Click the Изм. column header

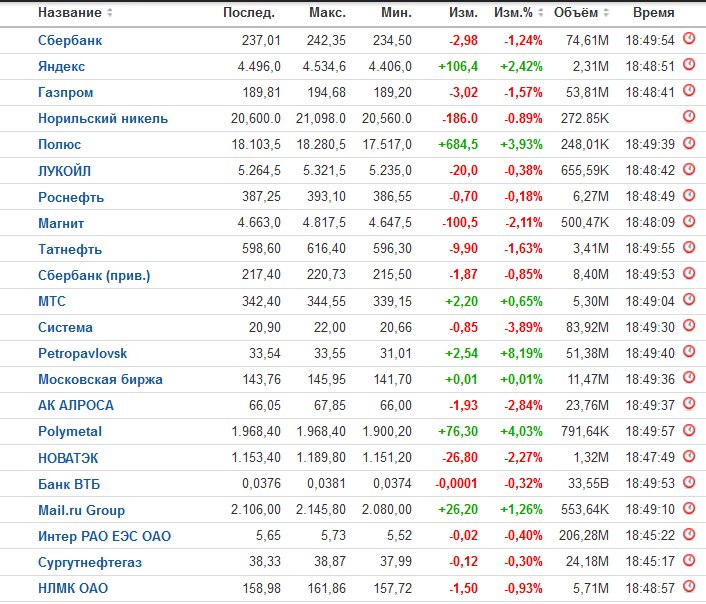point(463,13)
